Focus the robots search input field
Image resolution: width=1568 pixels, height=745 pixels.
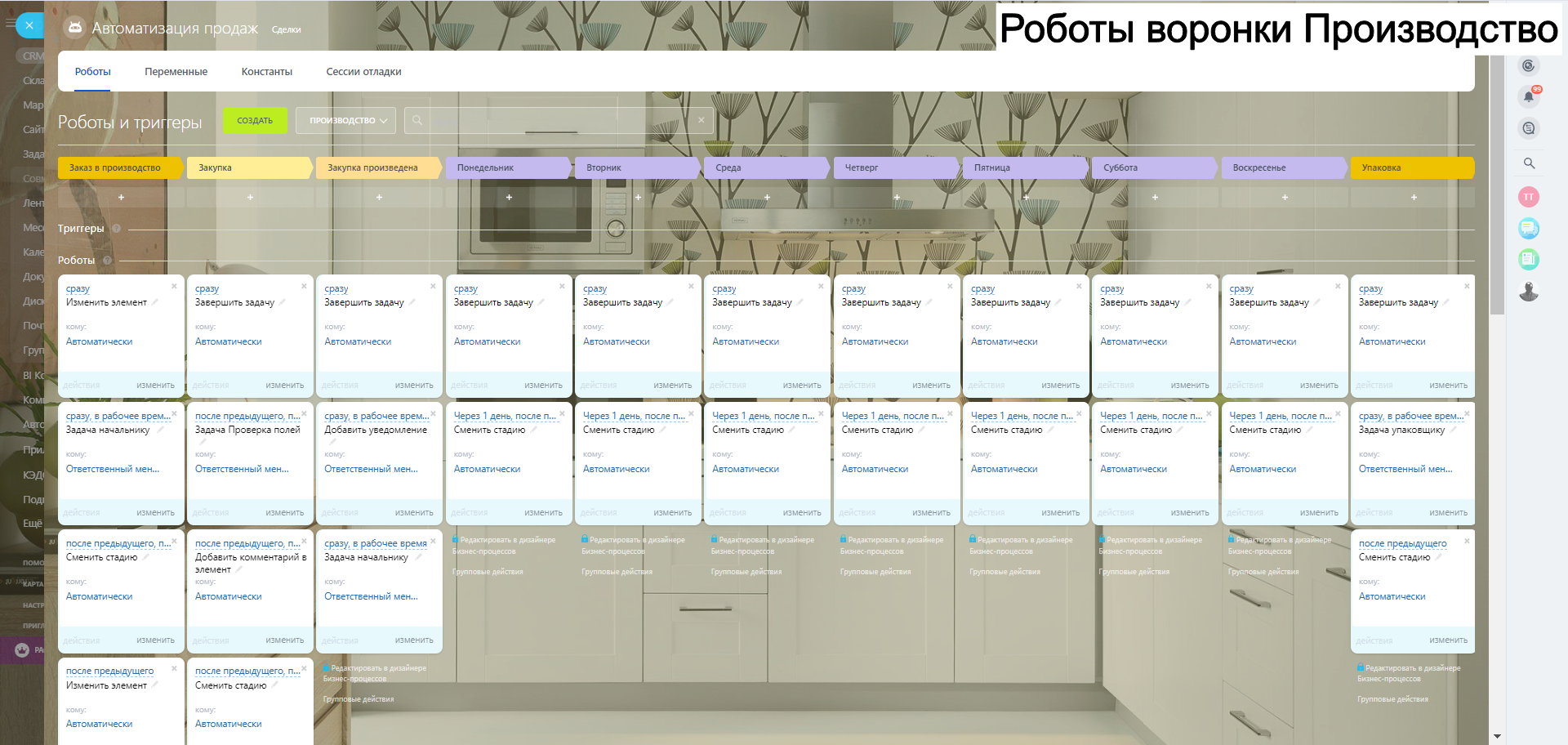[559, 121]
